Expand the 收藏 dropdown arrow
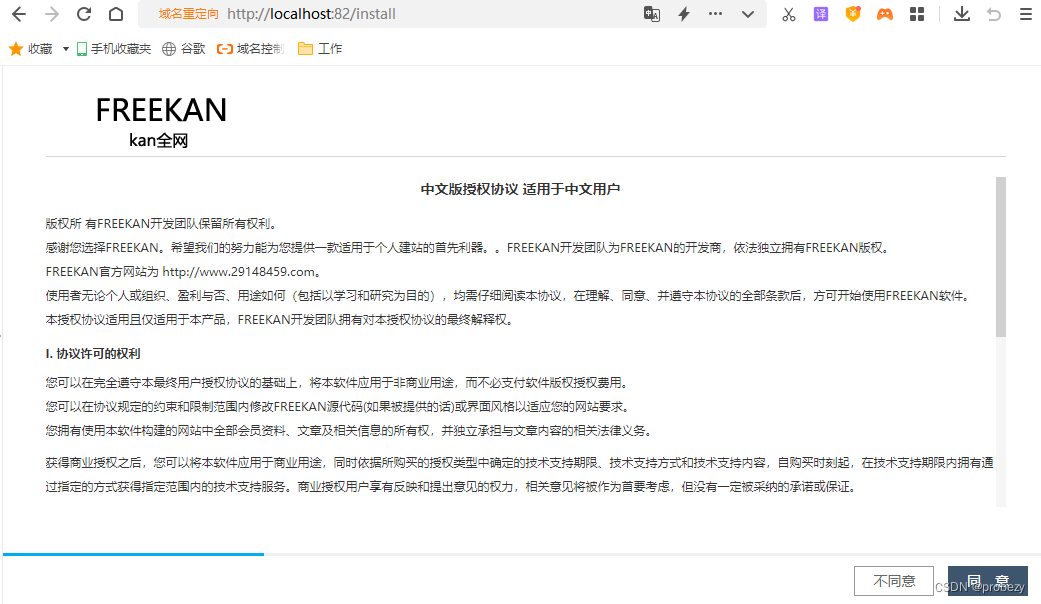The image size is (1041, 604). 66,48
